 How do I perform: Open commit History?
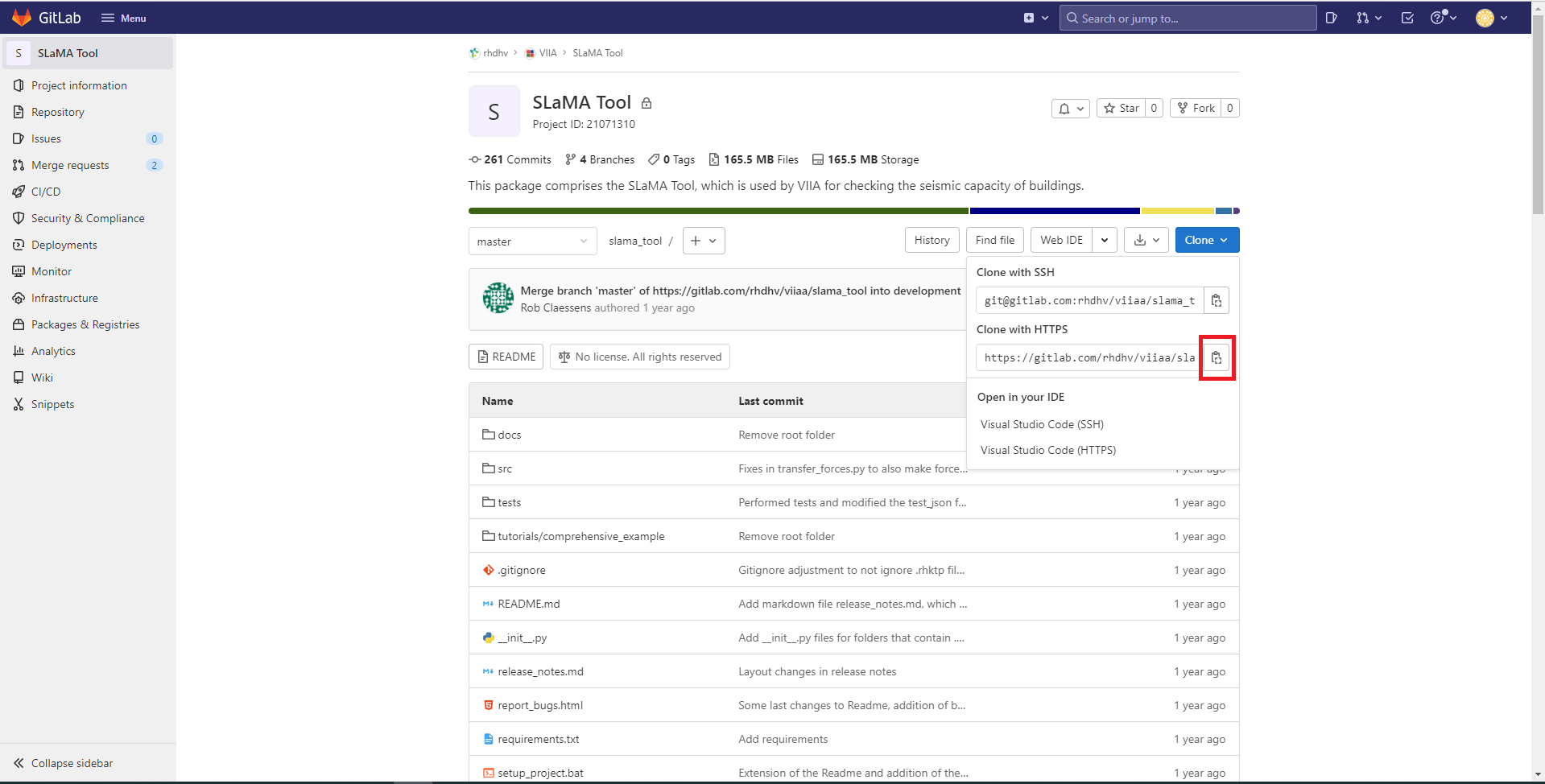932,240
